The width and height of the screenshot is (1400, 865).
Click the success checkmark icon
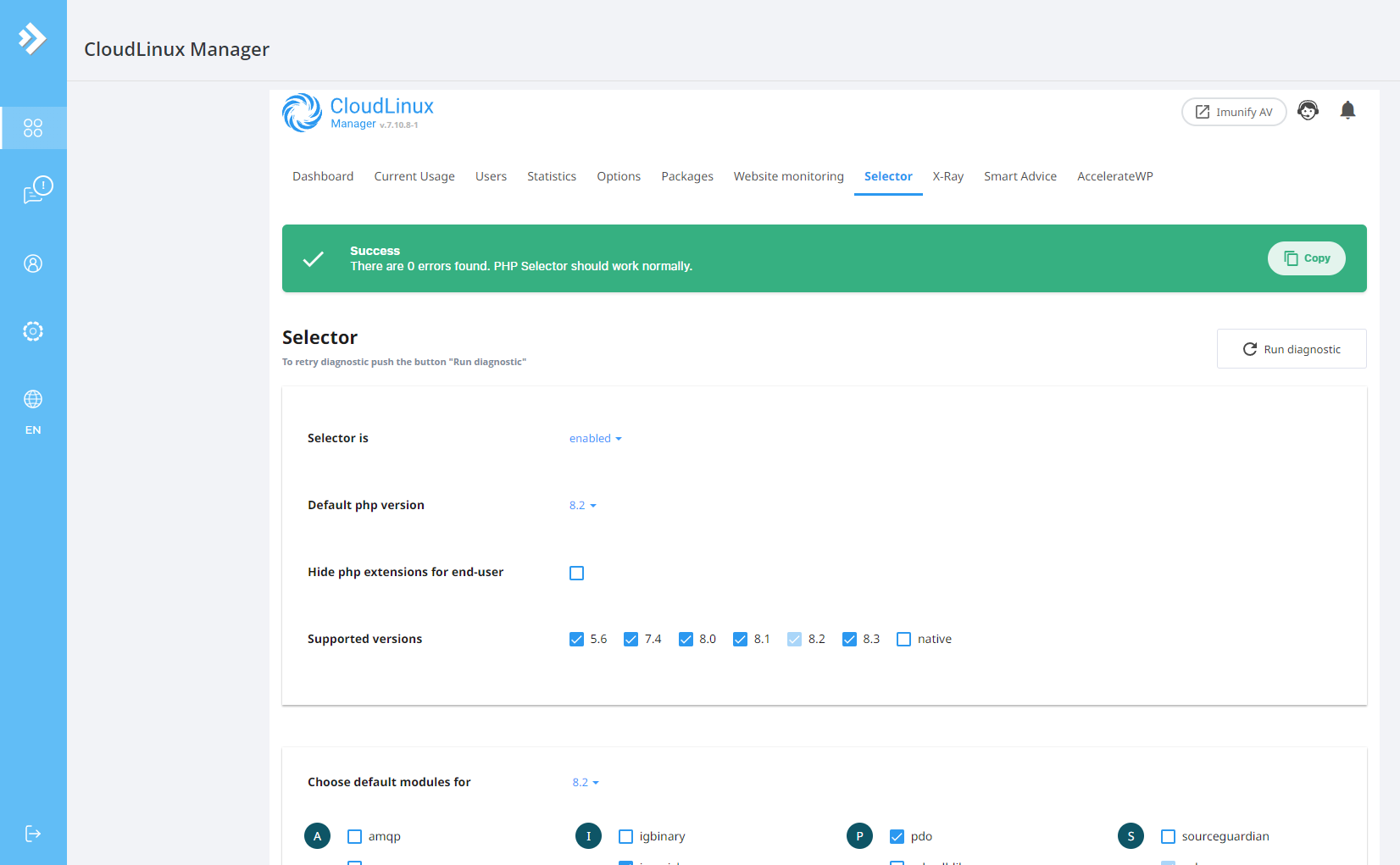pos(314,258)
